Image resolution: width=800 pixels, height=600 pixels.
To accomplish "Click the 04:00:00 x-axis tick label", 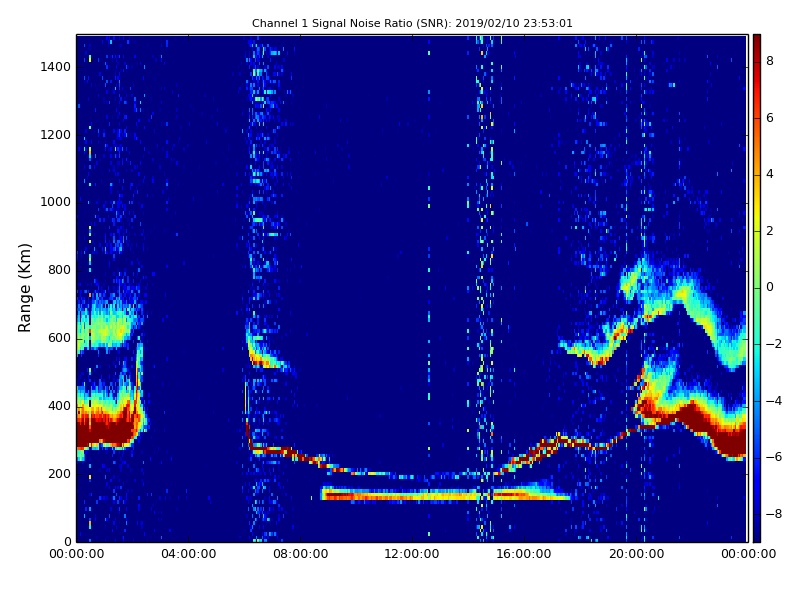I will (x=189, y=554).
